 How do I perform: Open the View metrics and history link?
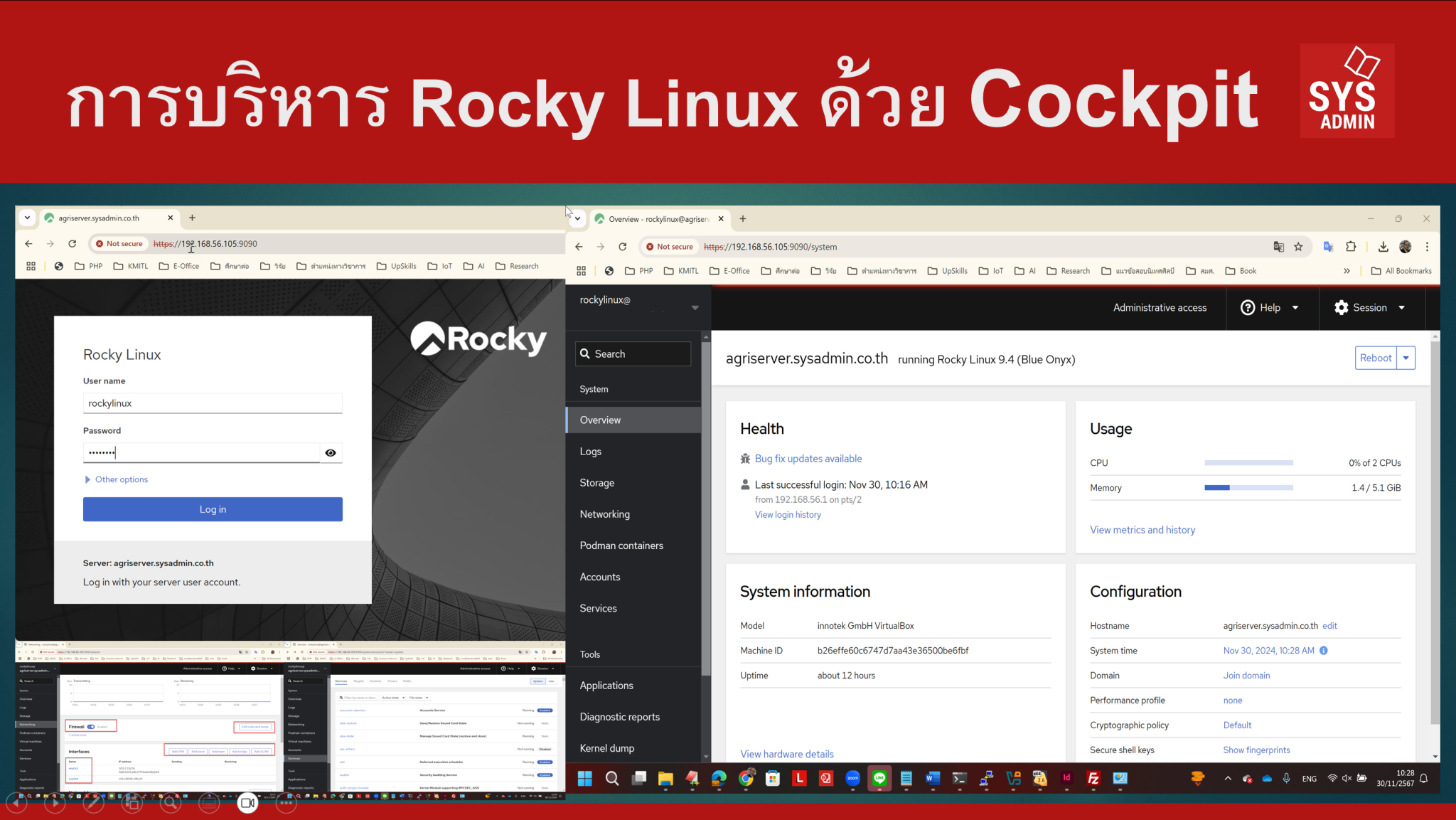pos(1142,529)
